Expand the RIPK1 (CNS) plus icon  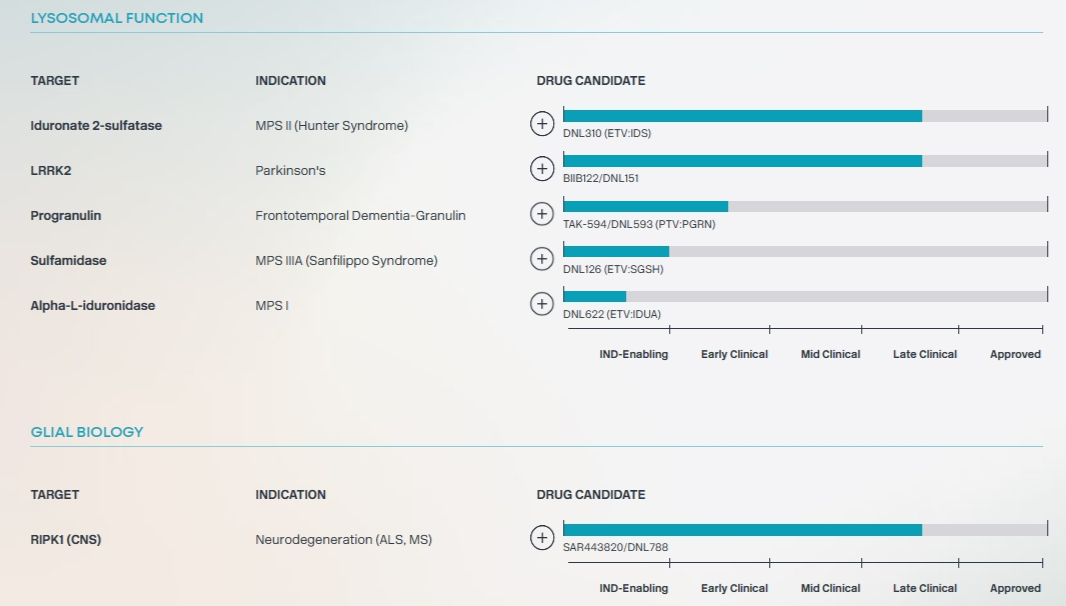(x=541, y=538)
